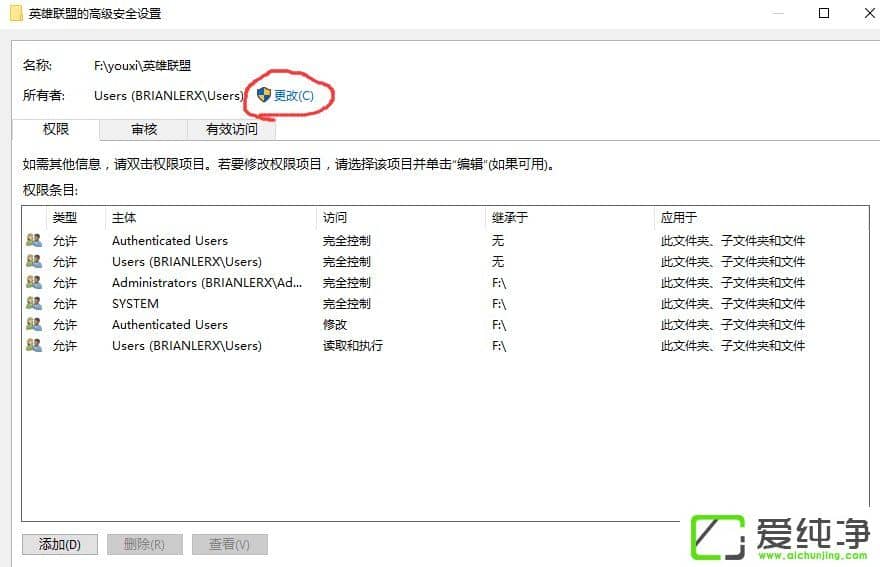Click the 应用于 column header

[678, 217]
